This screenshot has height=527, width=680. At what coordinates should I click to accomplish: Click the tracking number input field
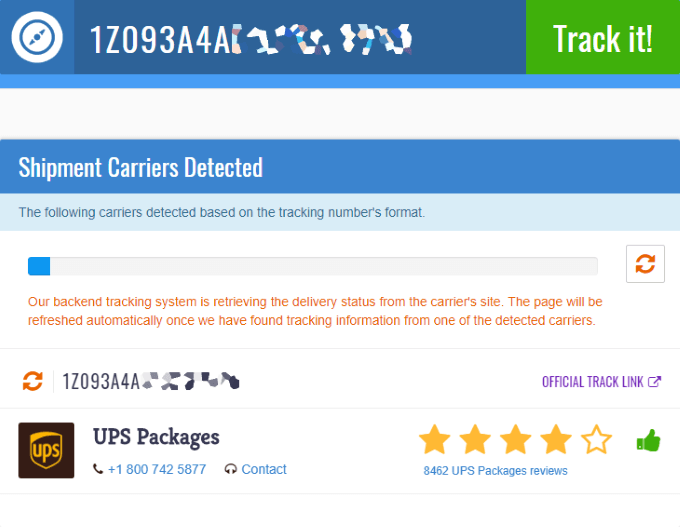coord(300,37)
